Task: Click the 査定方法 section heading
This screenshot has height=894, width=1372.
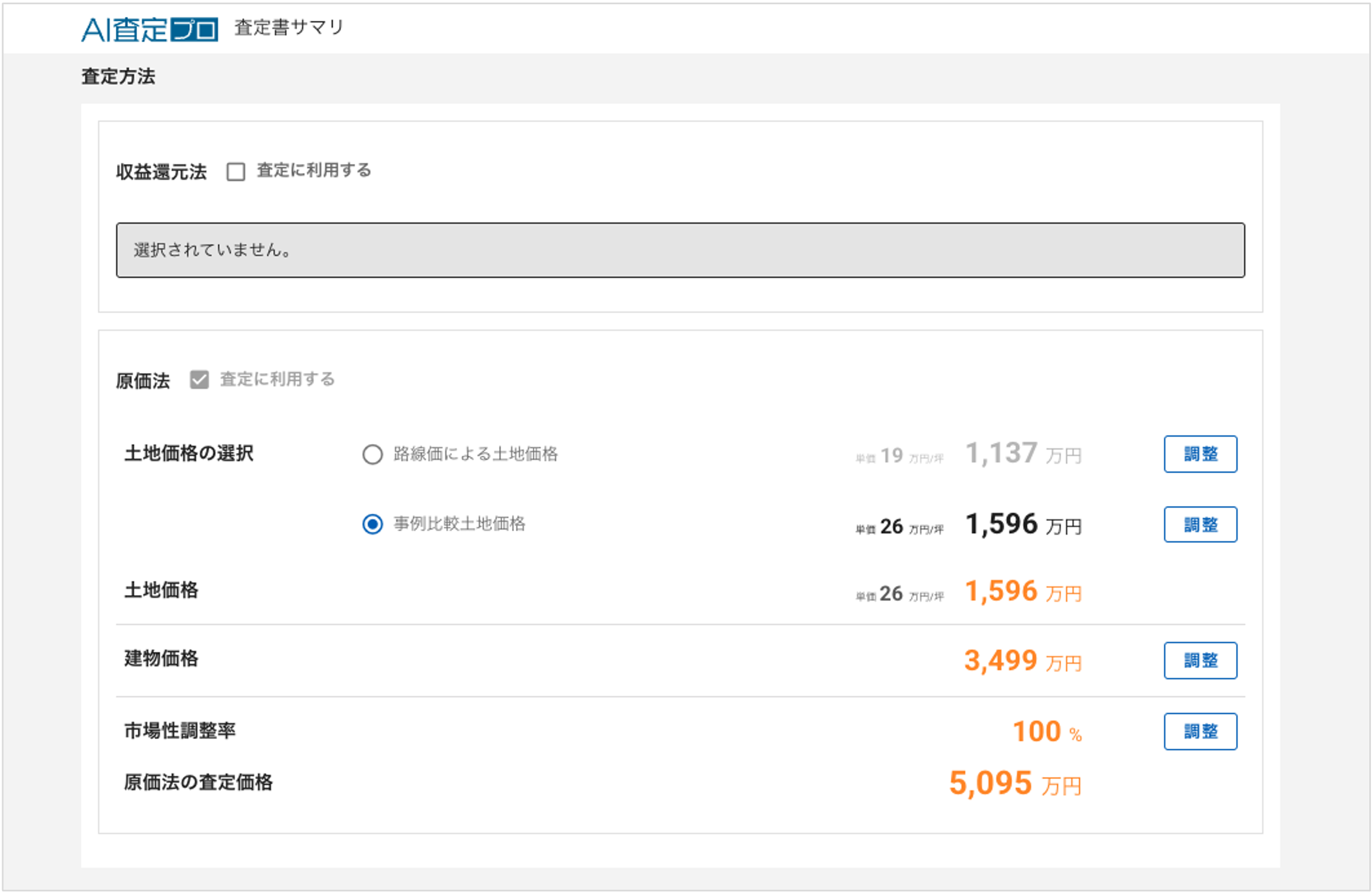Action: click(x=118, y=77)
